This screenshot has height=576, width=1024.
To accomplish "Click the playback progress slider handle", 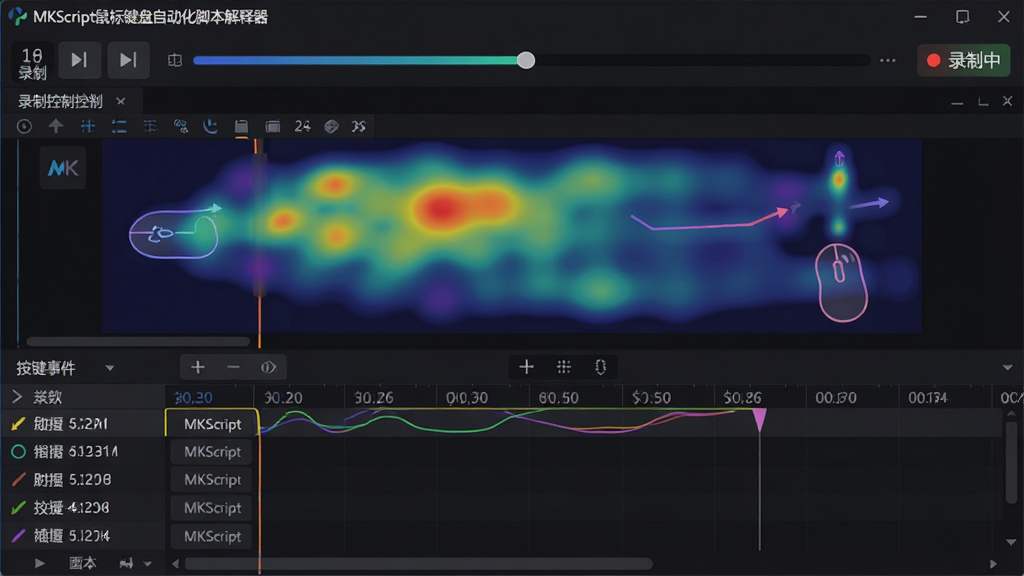I will tap(526, 61).
